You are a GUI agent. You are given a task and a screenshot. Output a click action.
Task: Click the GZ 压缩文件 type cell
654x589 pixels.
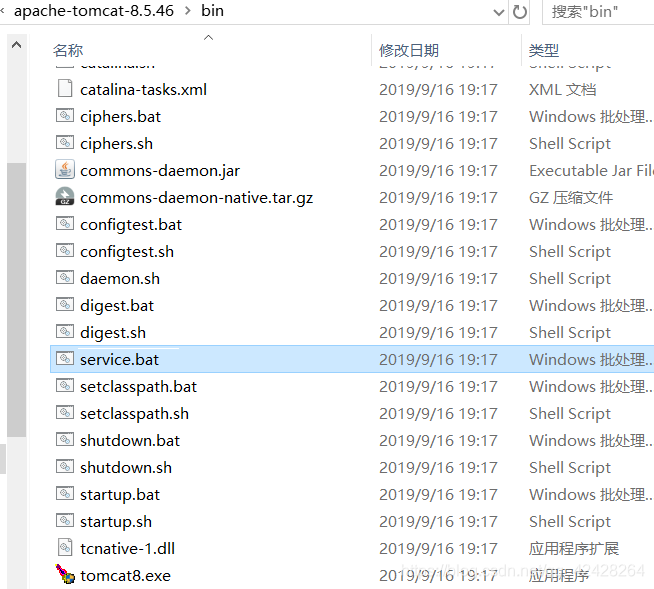coord(571,198)
